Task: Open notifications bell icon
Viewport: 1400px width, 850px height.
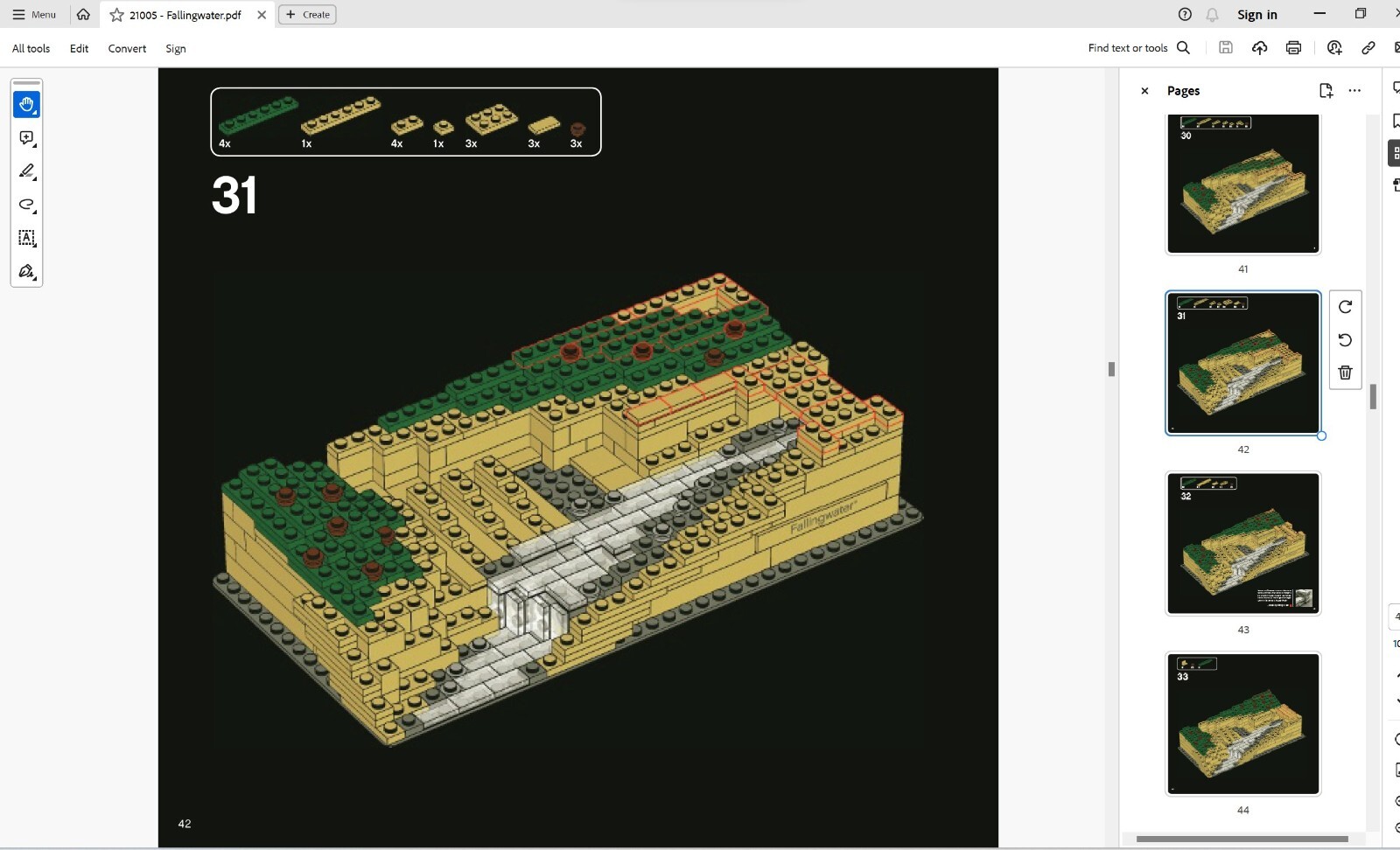Action: [1212, 14]
